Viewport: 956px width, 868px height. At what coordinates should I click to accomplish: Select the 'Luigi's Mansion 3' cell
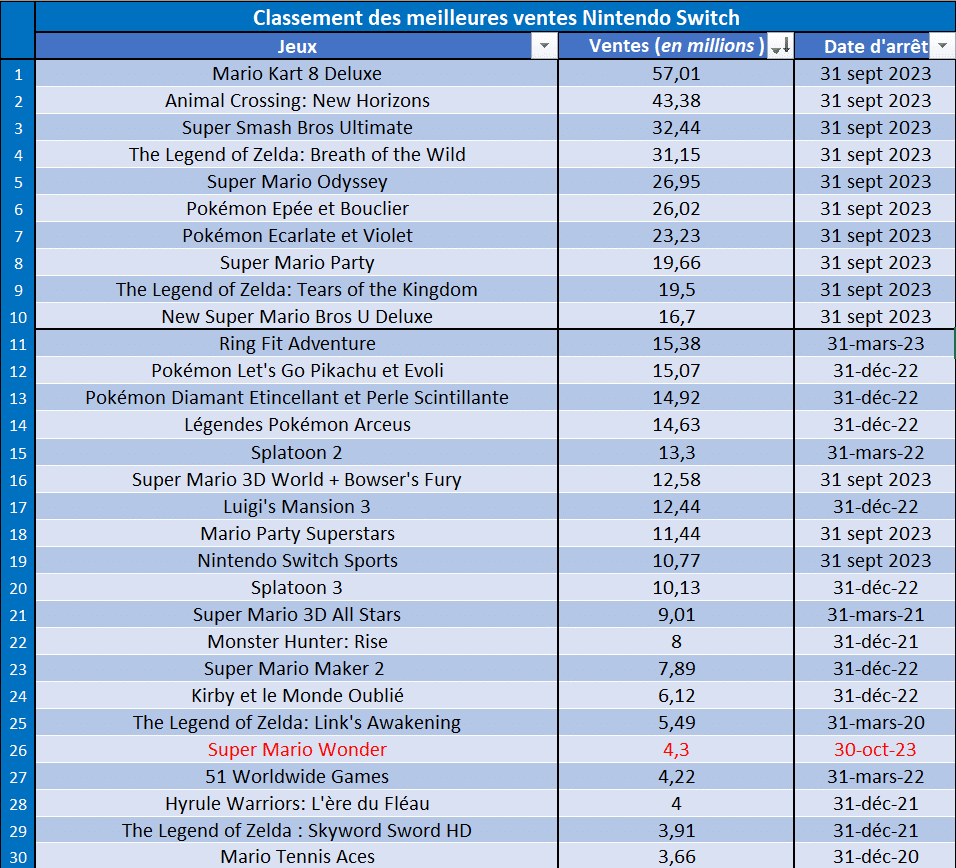pyautogui.click(x=297, y=507)
